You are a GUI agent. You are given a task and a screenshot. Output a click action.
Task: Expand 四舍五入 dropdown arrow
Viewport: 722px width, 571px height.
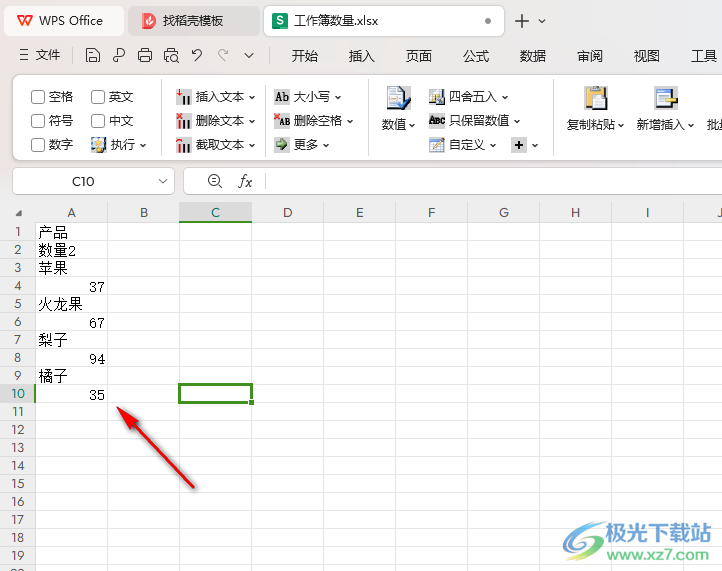pos(505,97)
